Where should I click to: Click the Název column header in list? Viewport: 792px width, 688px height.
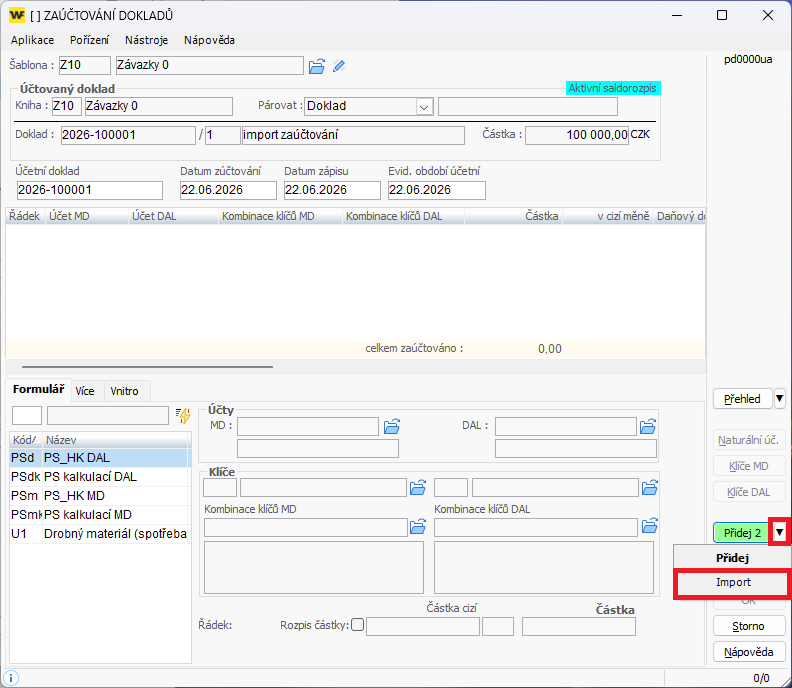115,440
